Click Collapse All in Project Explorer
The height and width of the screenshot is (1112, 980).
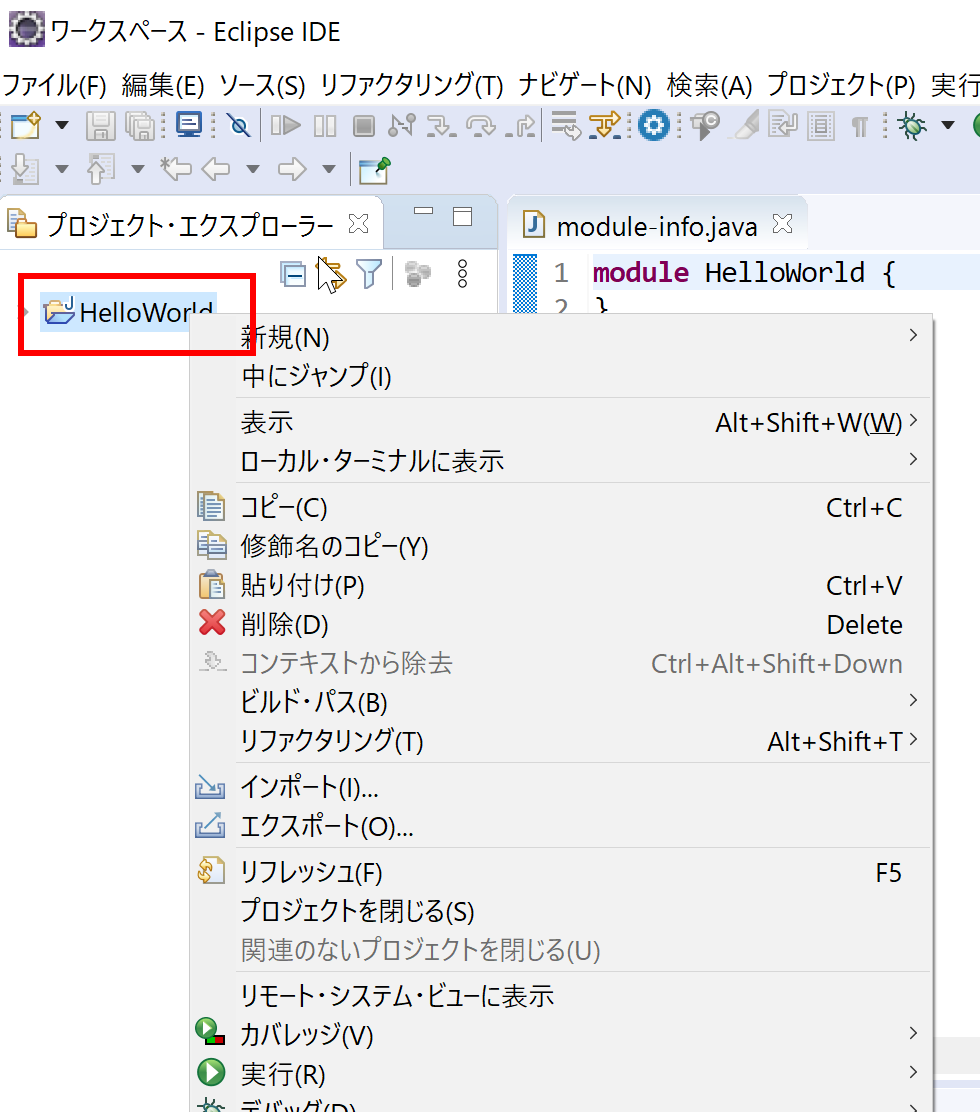click(x=293, y=274)
